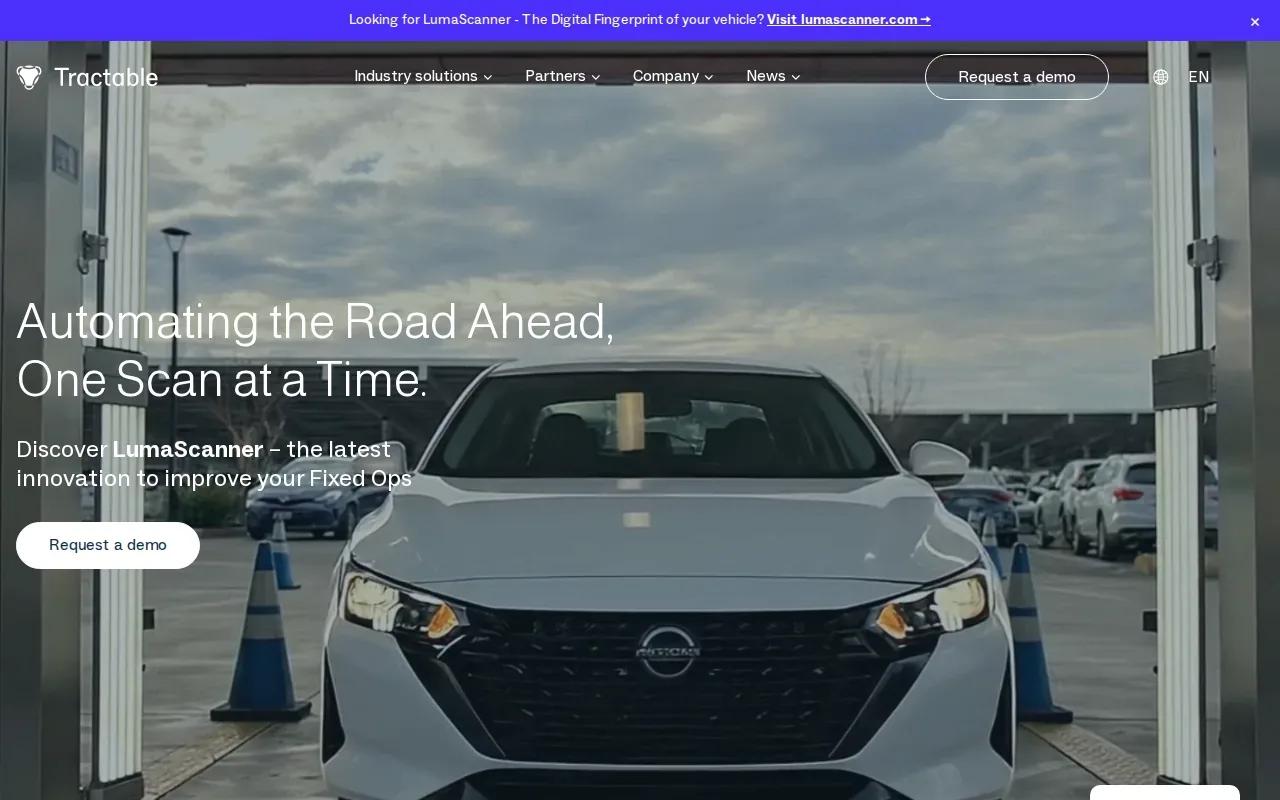Open the Industry solutions menu
The height and width of the screenshot is (800, 1280).
[416, 76]
